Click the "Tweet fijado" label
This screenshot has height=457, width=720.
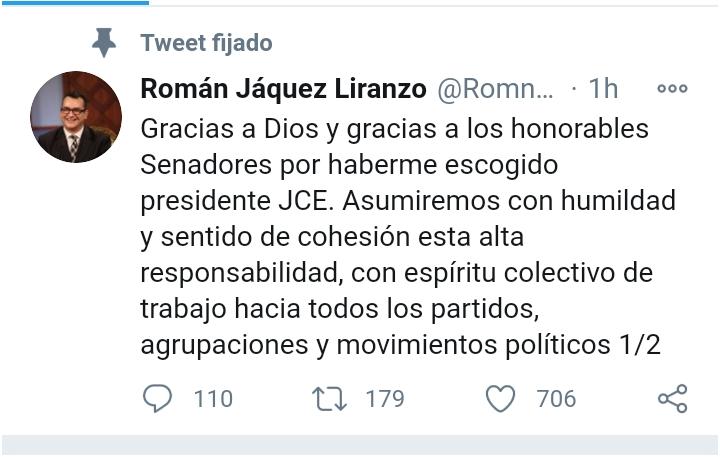207,43
